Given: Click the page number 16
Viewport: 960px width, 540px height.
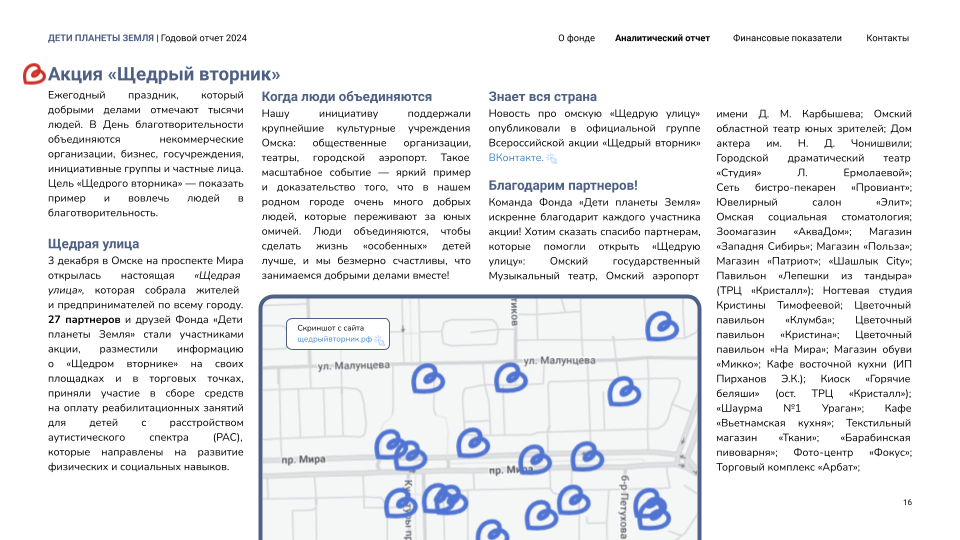Looking at the screenshot, I should click(907, 502).
